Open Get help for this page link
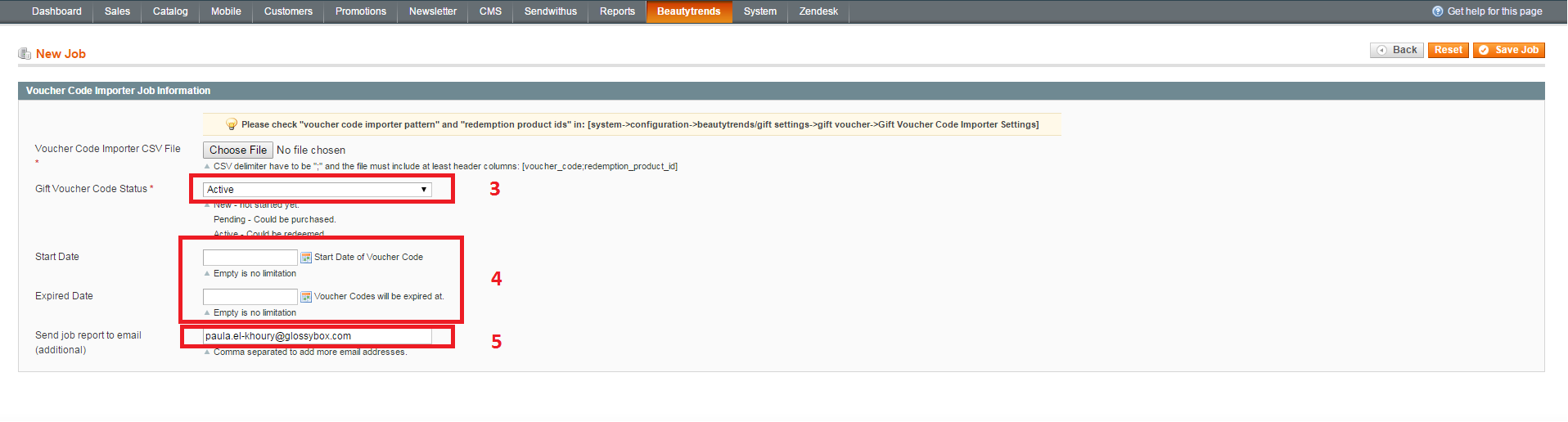 (1494, 11)
